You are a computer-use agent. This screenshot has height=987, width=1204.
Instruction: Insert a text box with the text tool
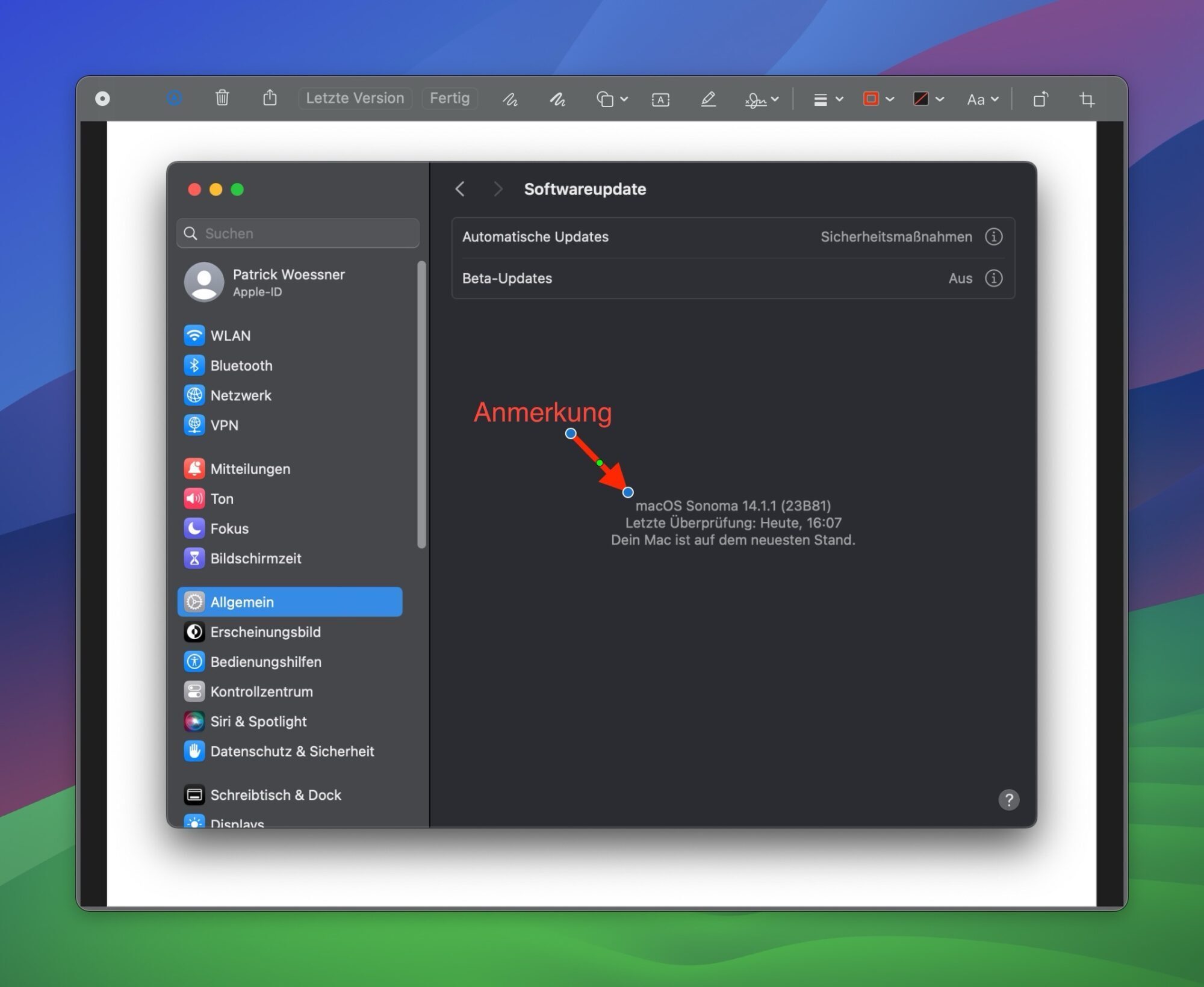(660, 99)
